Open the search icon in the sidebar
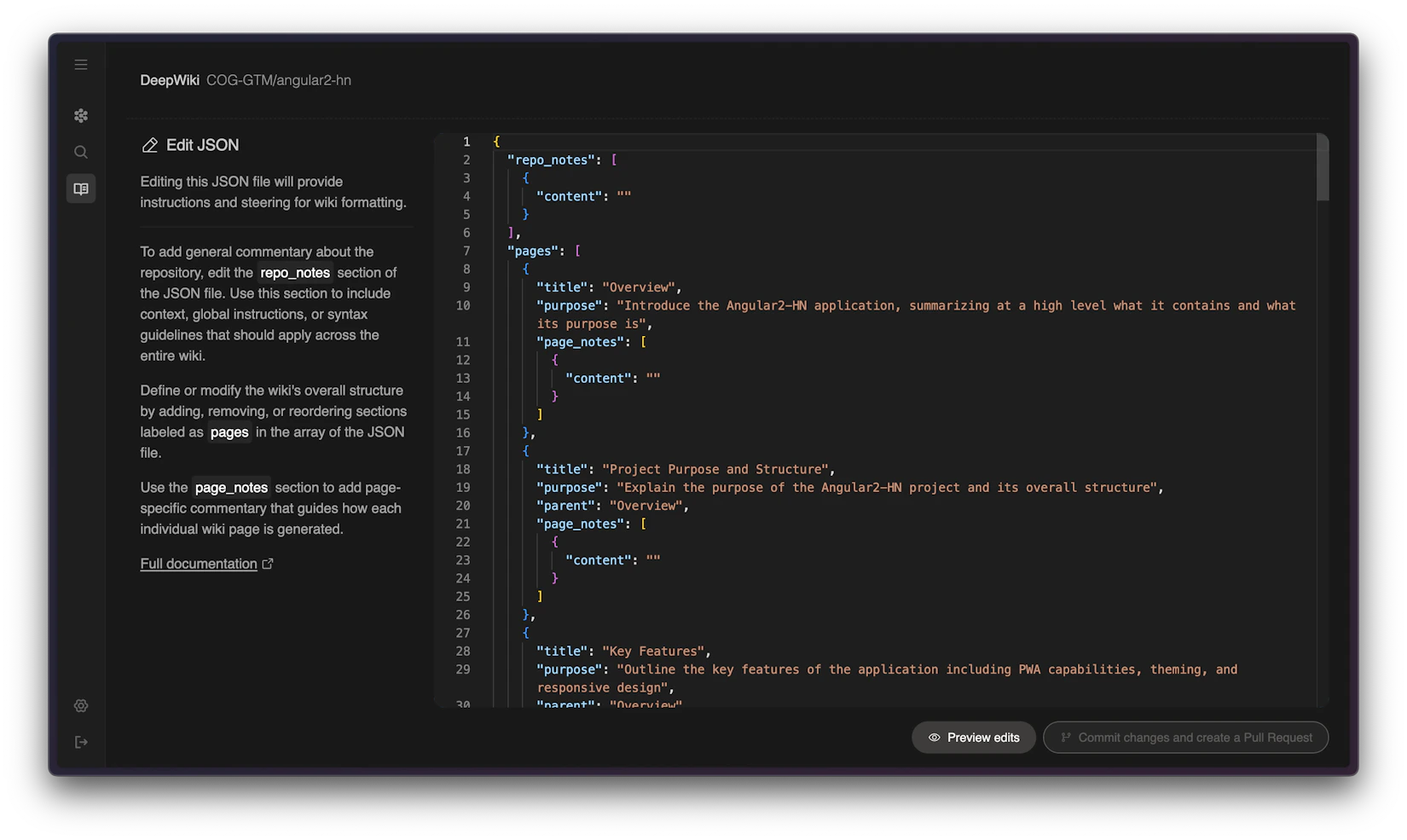This screenshot has height=840, width=1407. click(81, 152)
